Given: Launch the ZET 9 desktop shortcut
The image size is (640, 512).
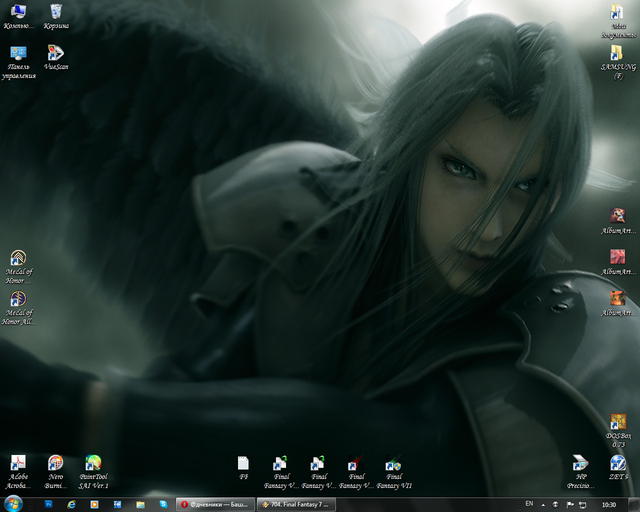Looking at the screenshot, I should pyautogui.click(x=618, y=467).
